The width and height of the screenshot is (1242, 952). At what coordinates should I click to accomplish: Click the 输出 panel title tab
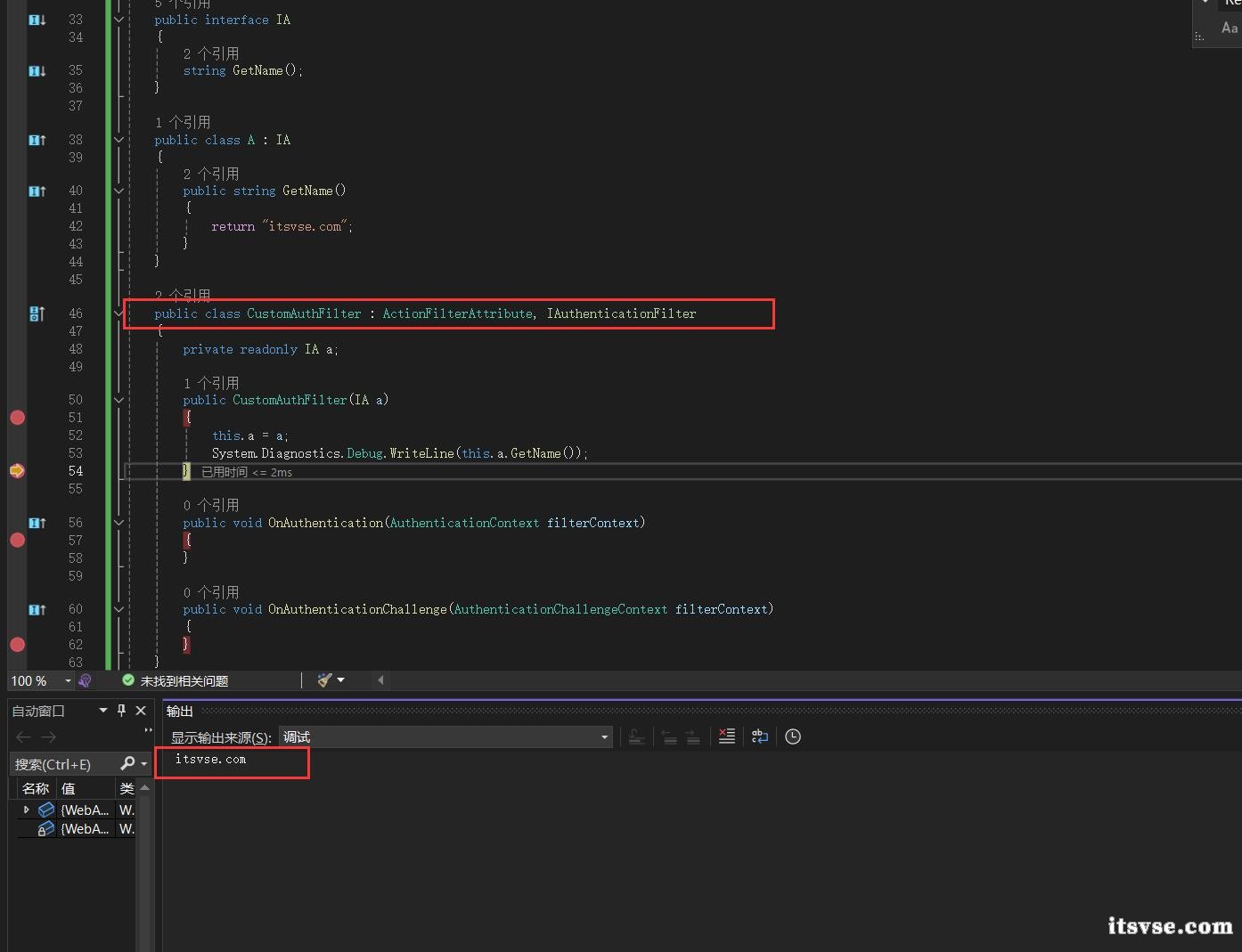coord(180,711)
